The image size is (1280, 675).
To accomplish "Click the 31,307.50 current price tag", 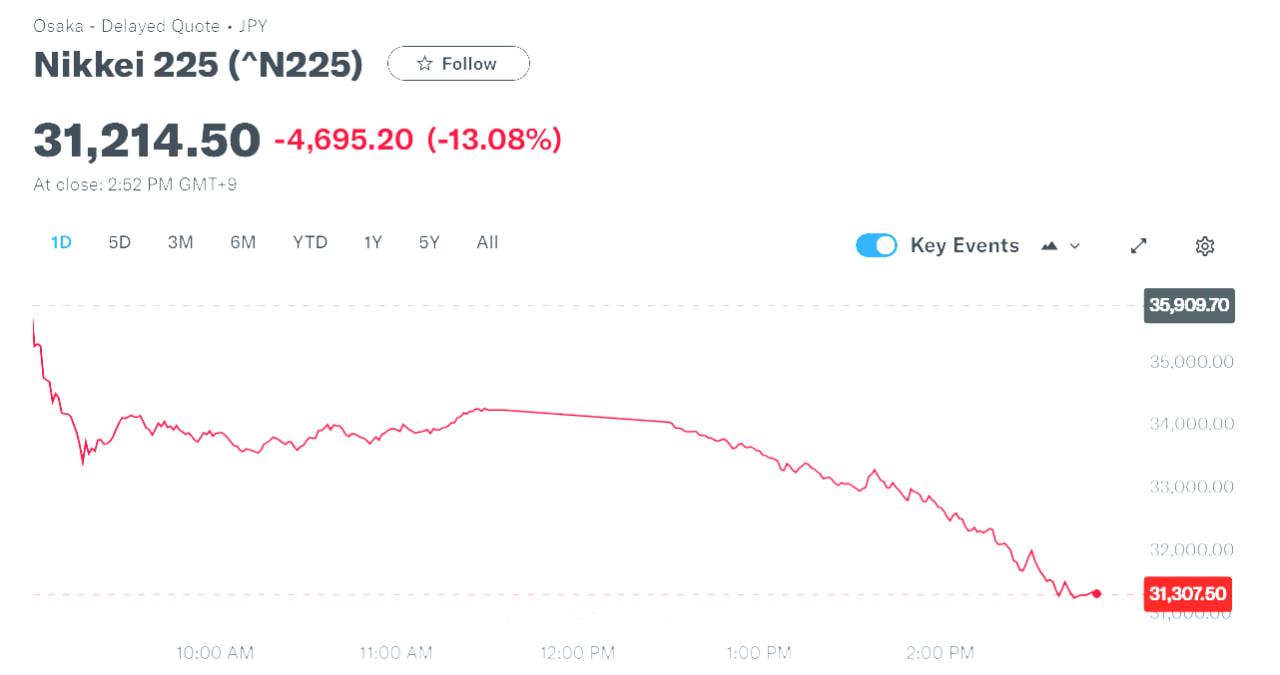I will click(1187, 594).
